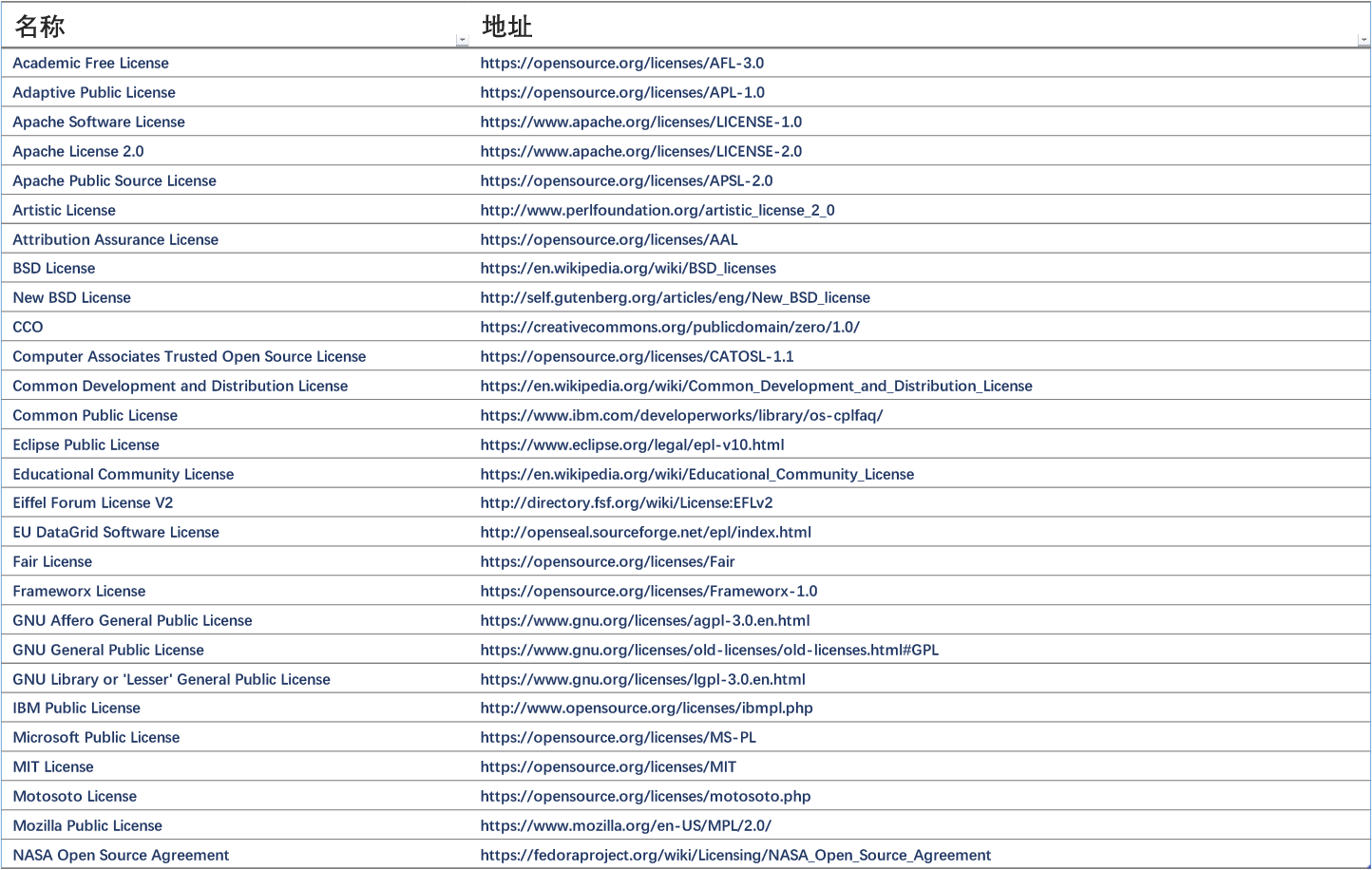Open the Wikipedia Common_Development_and_Distribution_License link
Screen dimensions: 1372x870
point(756,386)
